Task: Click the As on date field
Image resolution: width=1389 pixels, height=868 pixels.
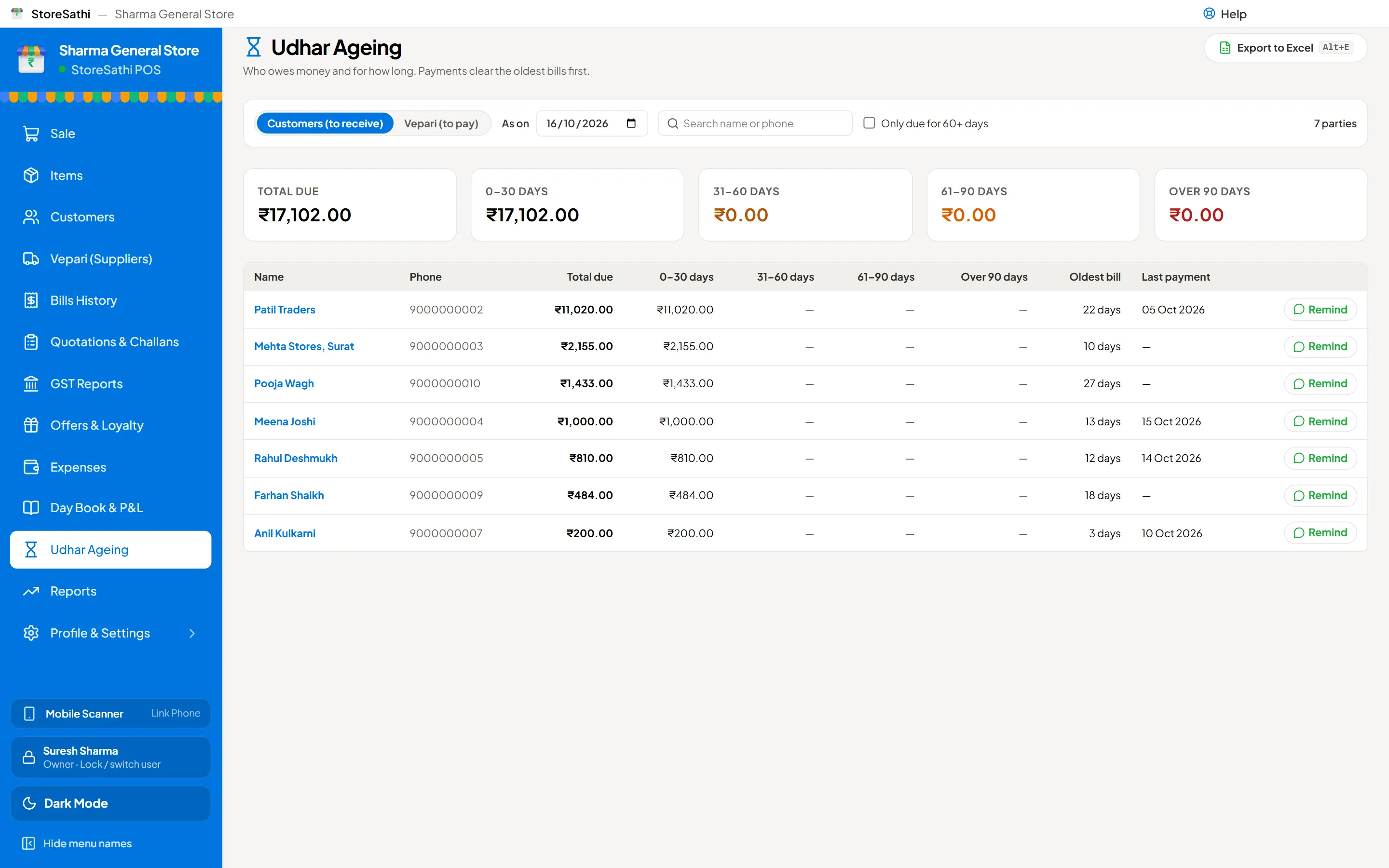Action: pos(592,123)
